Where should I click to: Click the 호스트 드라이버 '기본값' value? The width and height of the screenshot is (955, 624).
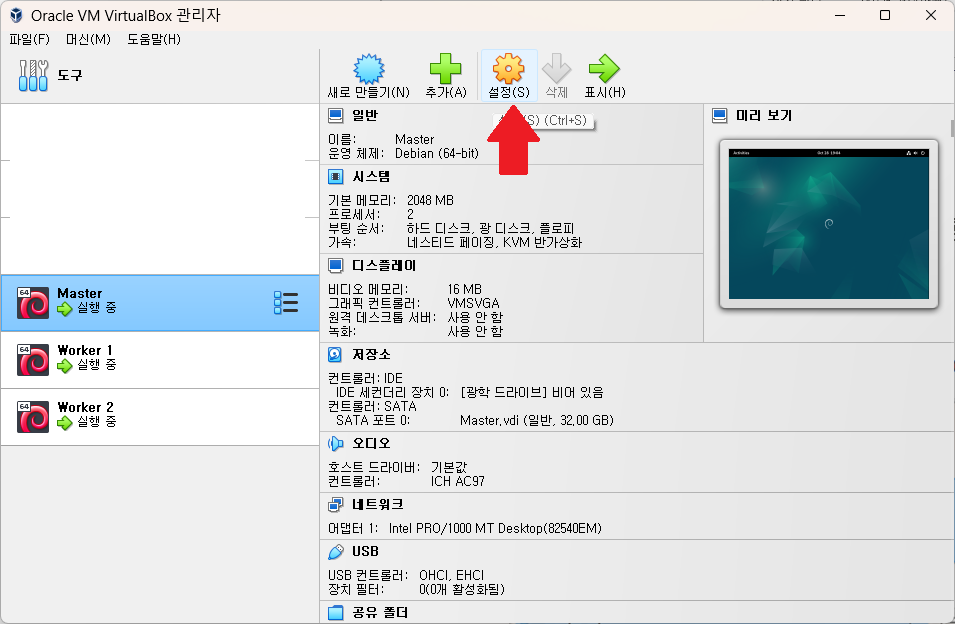click(449, 468)
